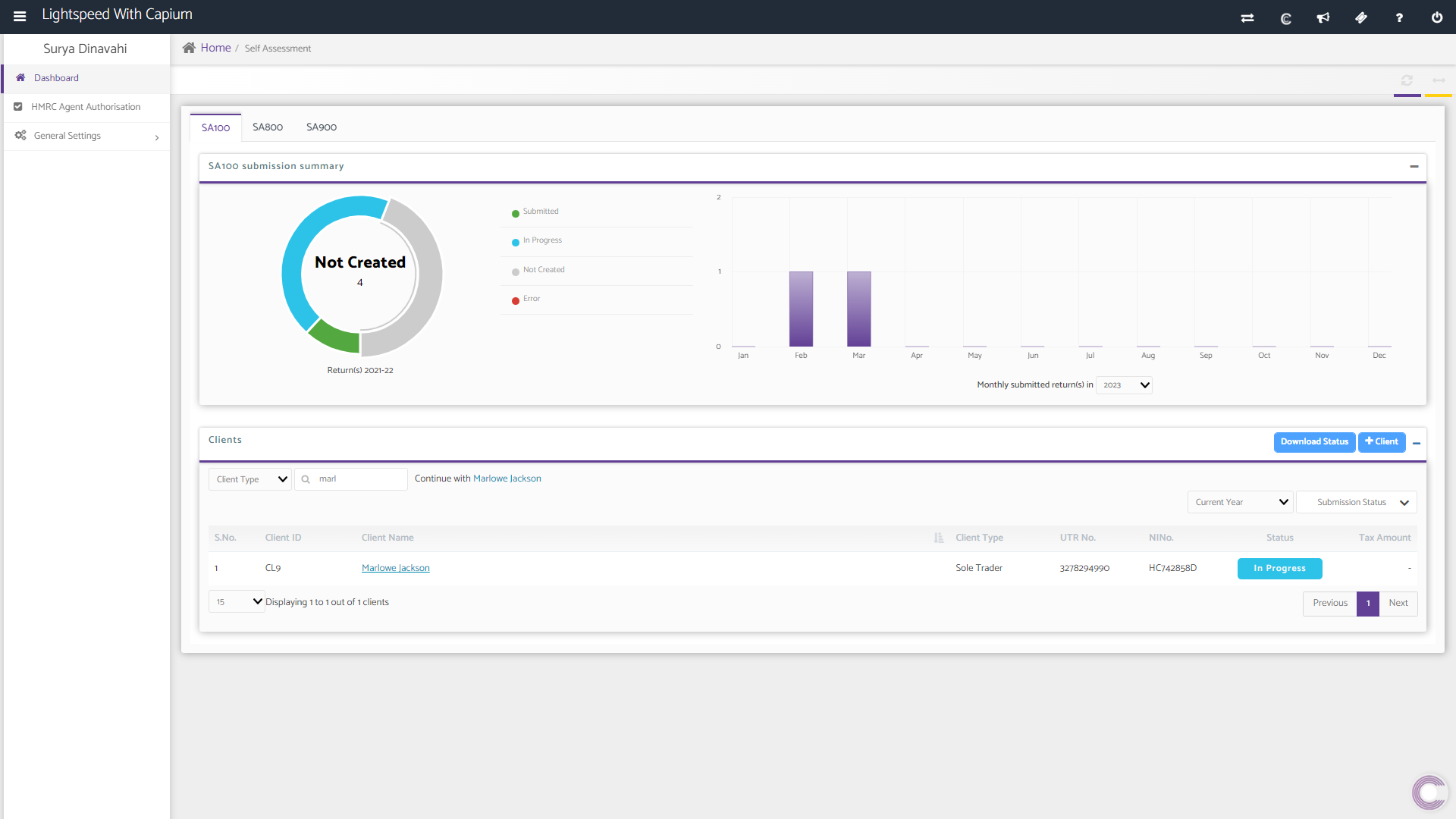Toggle the In Progress legend item

coord(541,240)
